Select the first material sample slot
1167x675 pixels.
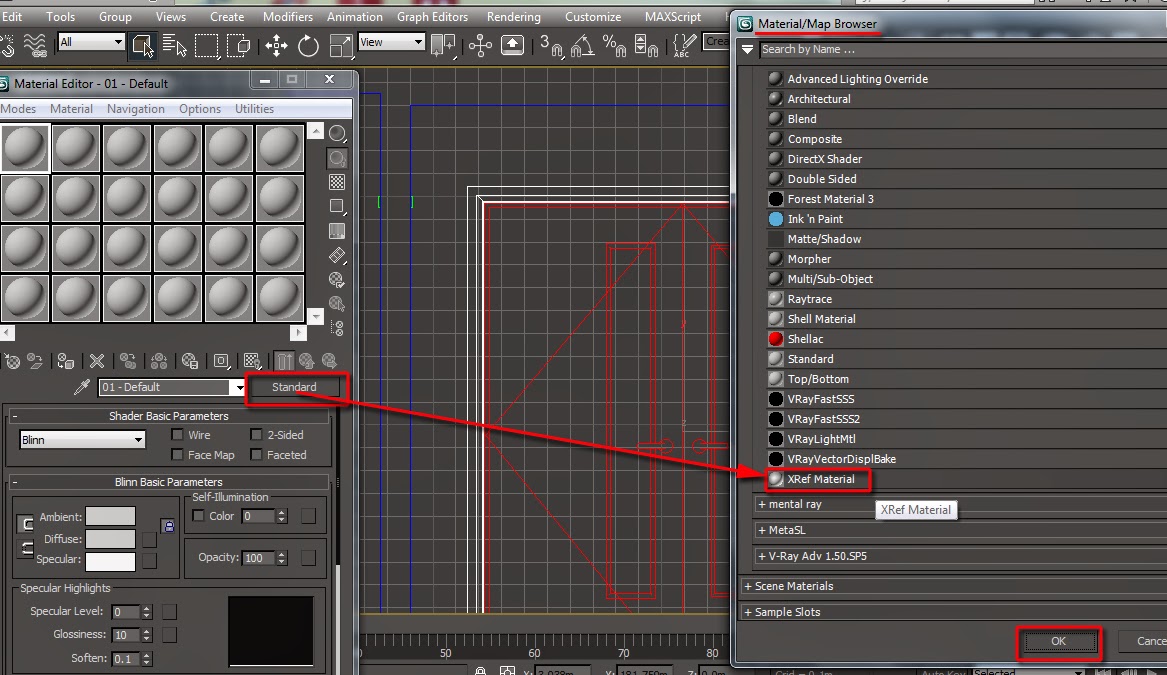[25, 147]
